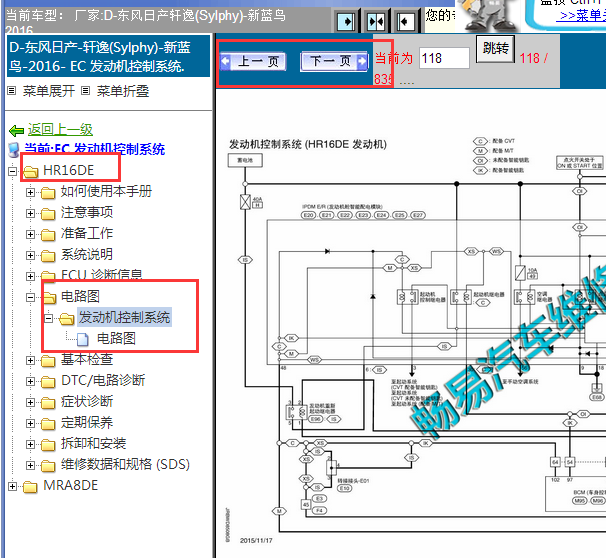Viewport: 606px width, 558px height.
Task: Click the mechanic mascot image at top
Action: 488,15
